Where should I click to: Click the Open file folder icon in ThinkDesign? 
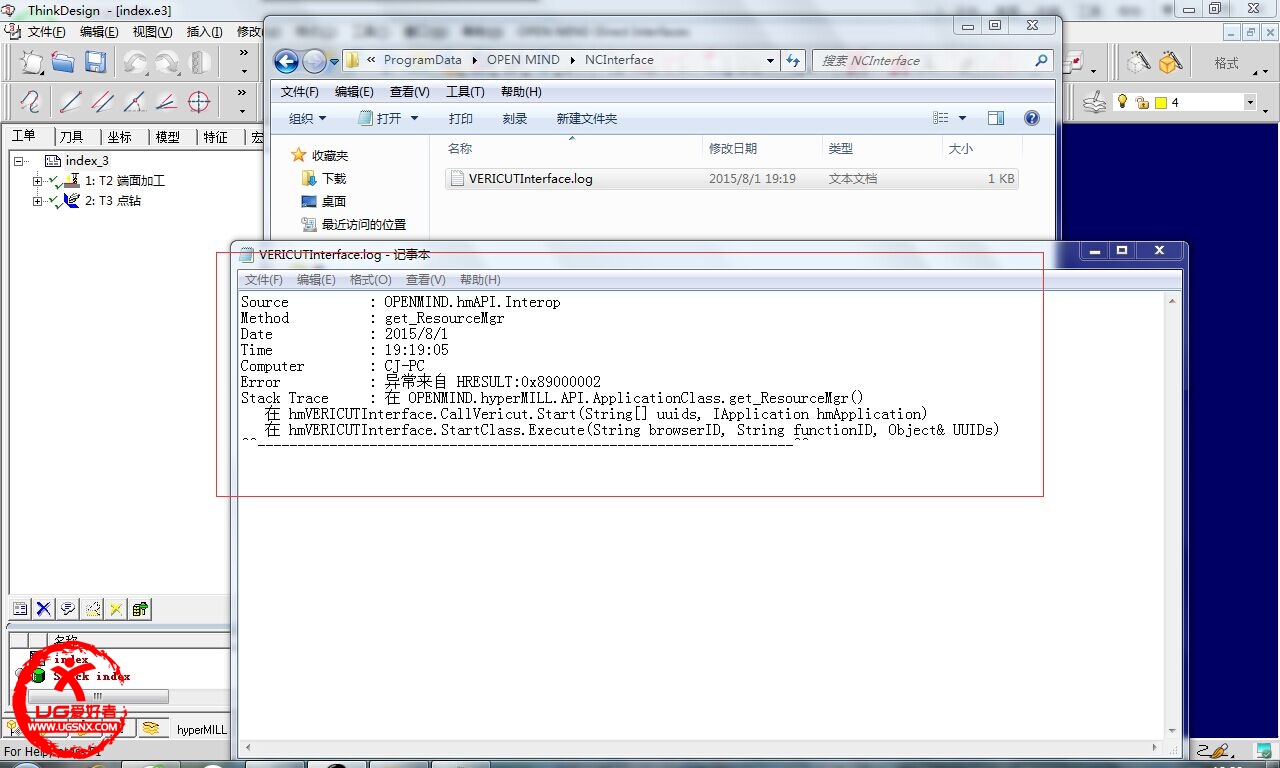point(63,62)
